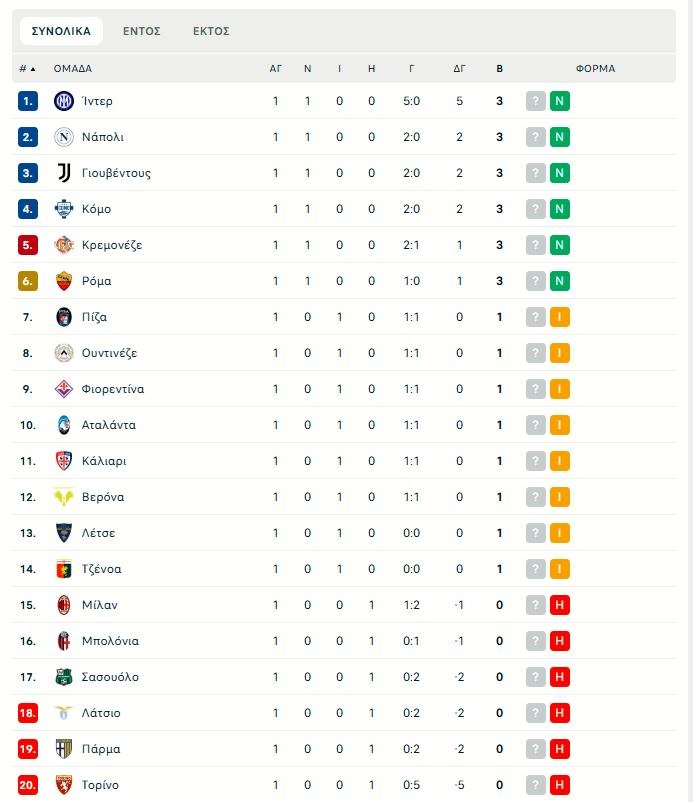
Task: Select the ΣΥΝΟΛΙΚΑ tab
Action: 61,31
